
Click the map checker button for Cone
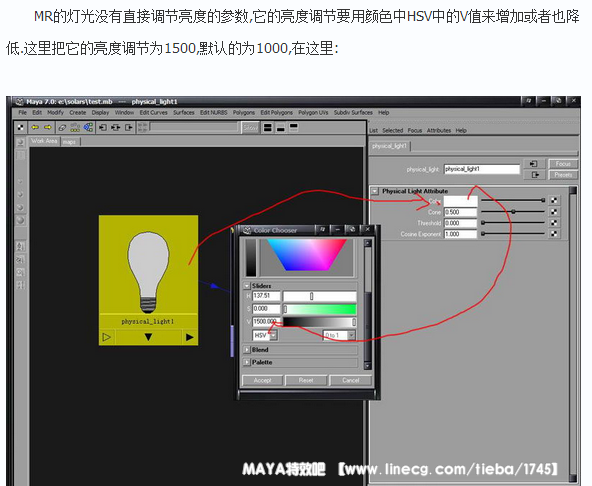coord(554,212)
